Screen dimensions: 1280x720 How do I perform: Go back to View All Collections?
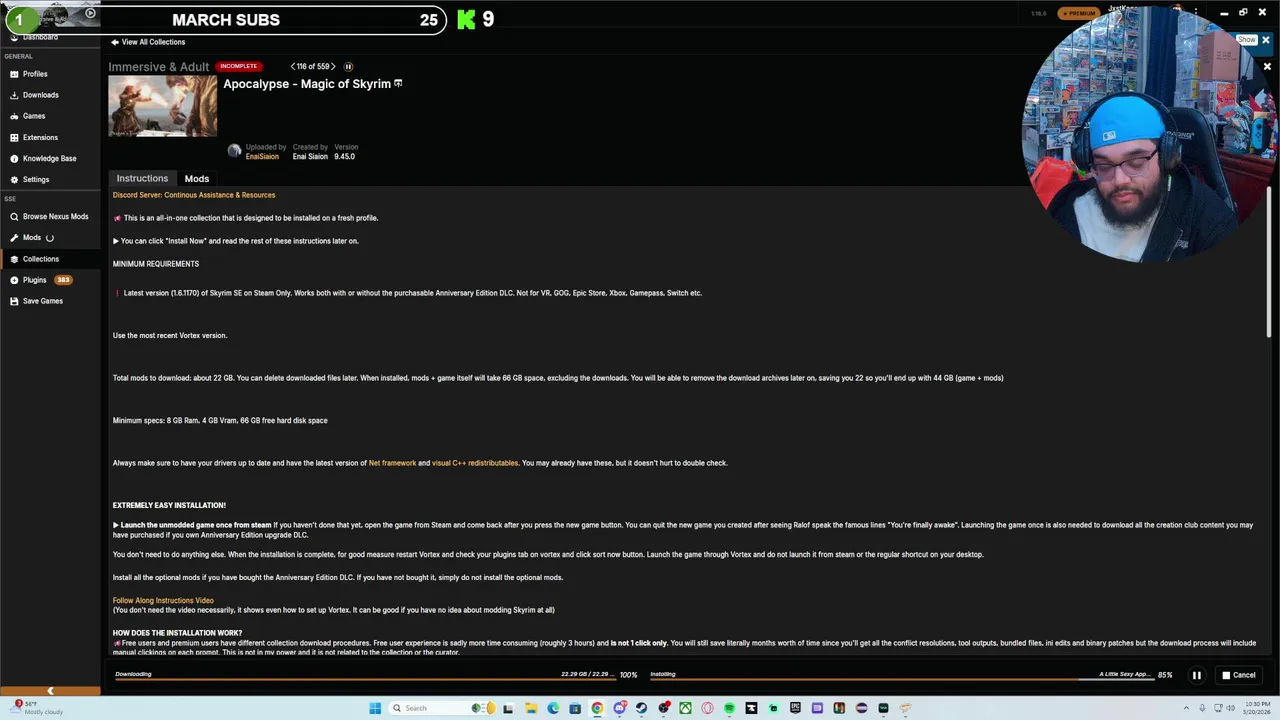[x=148, y=42]
